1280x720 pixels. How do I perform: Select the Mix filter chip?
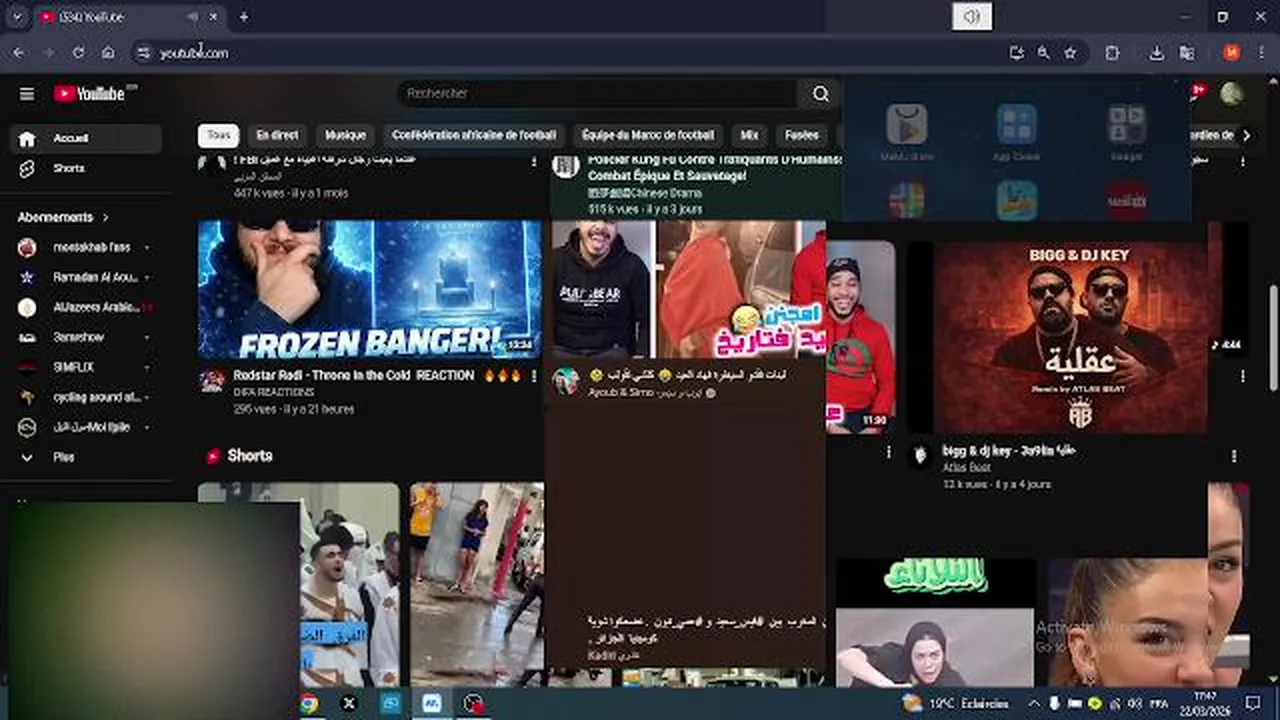[x=749, y=135]
